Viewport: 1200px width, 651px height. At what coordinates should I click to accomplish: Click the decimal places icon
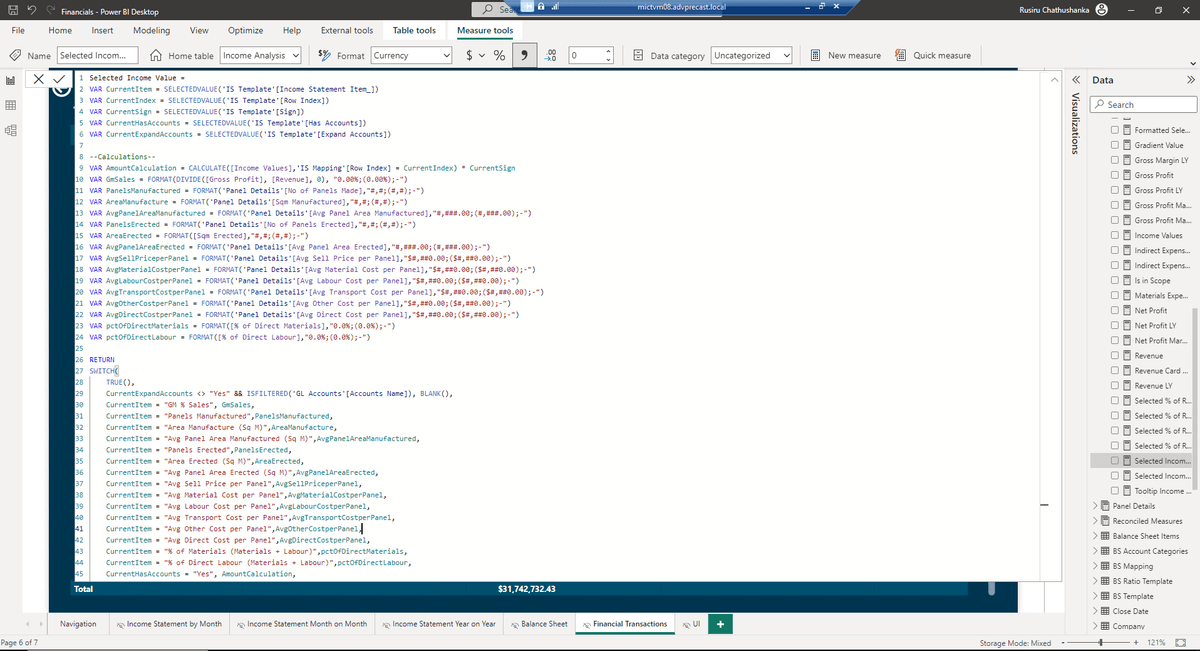pos(552,56)
